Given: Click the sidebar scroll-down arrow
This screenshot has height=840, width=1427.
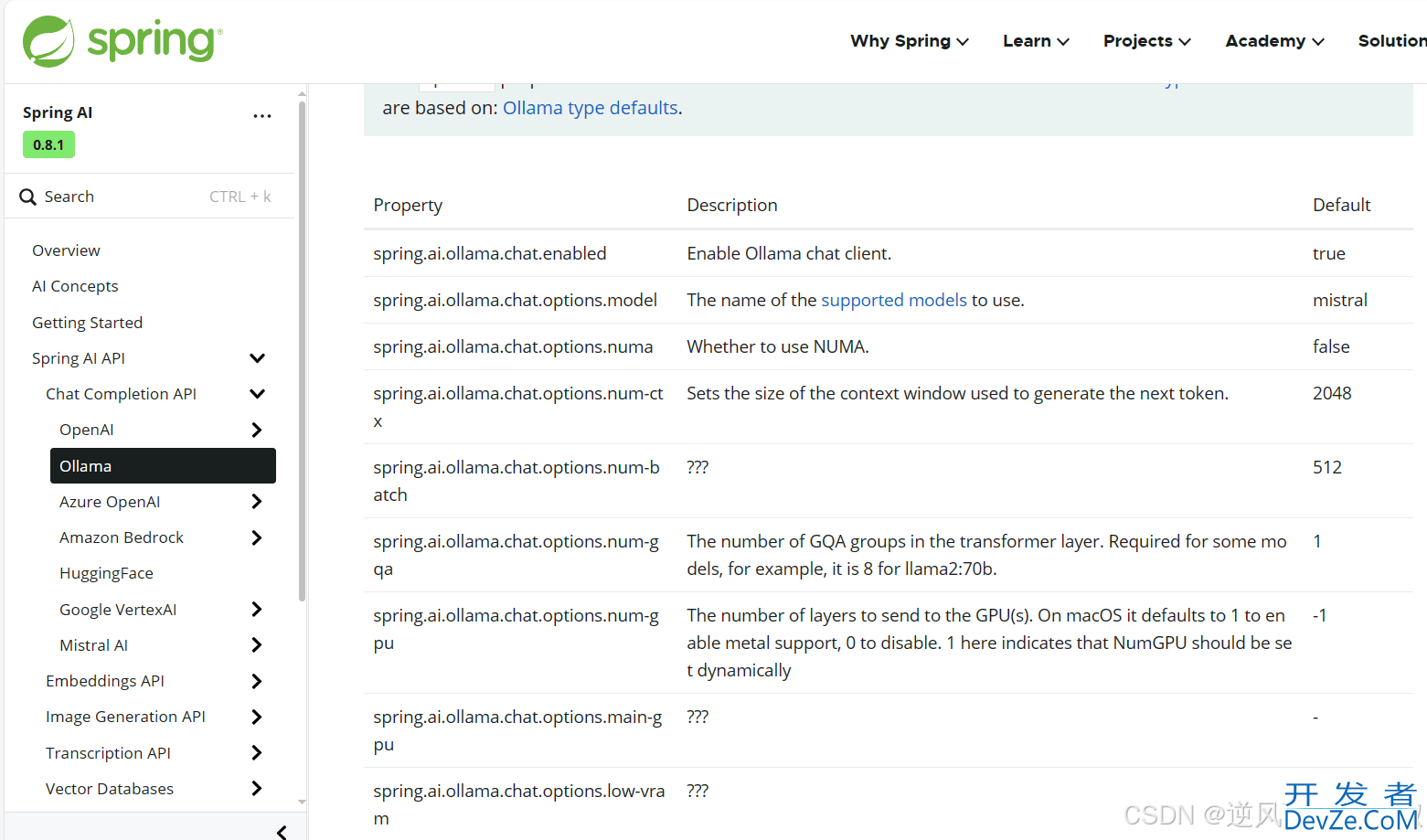Looking at the screenshot, I should 302,803.
